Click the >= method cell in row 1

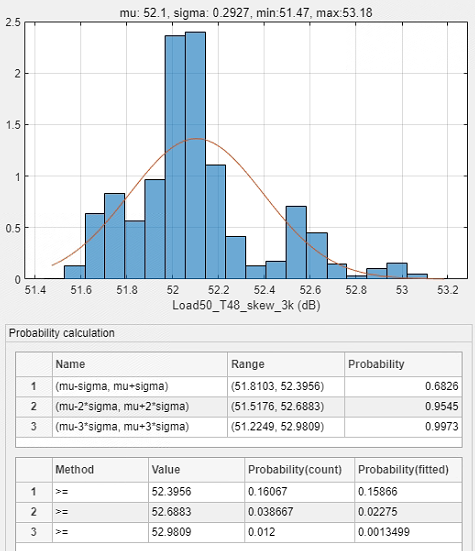[x=100, y=492]
